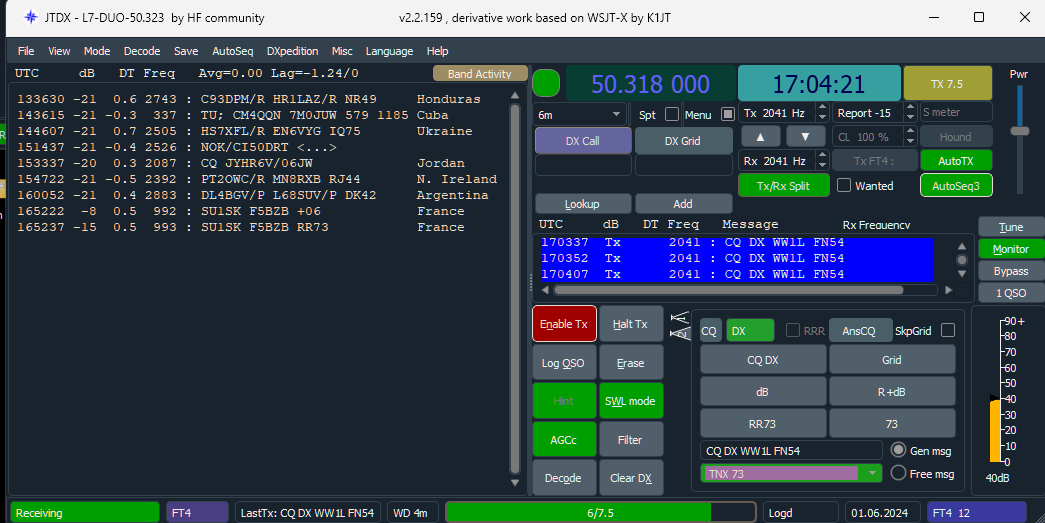
Task: Click the Halt Tx button
Action: point(630,324)
